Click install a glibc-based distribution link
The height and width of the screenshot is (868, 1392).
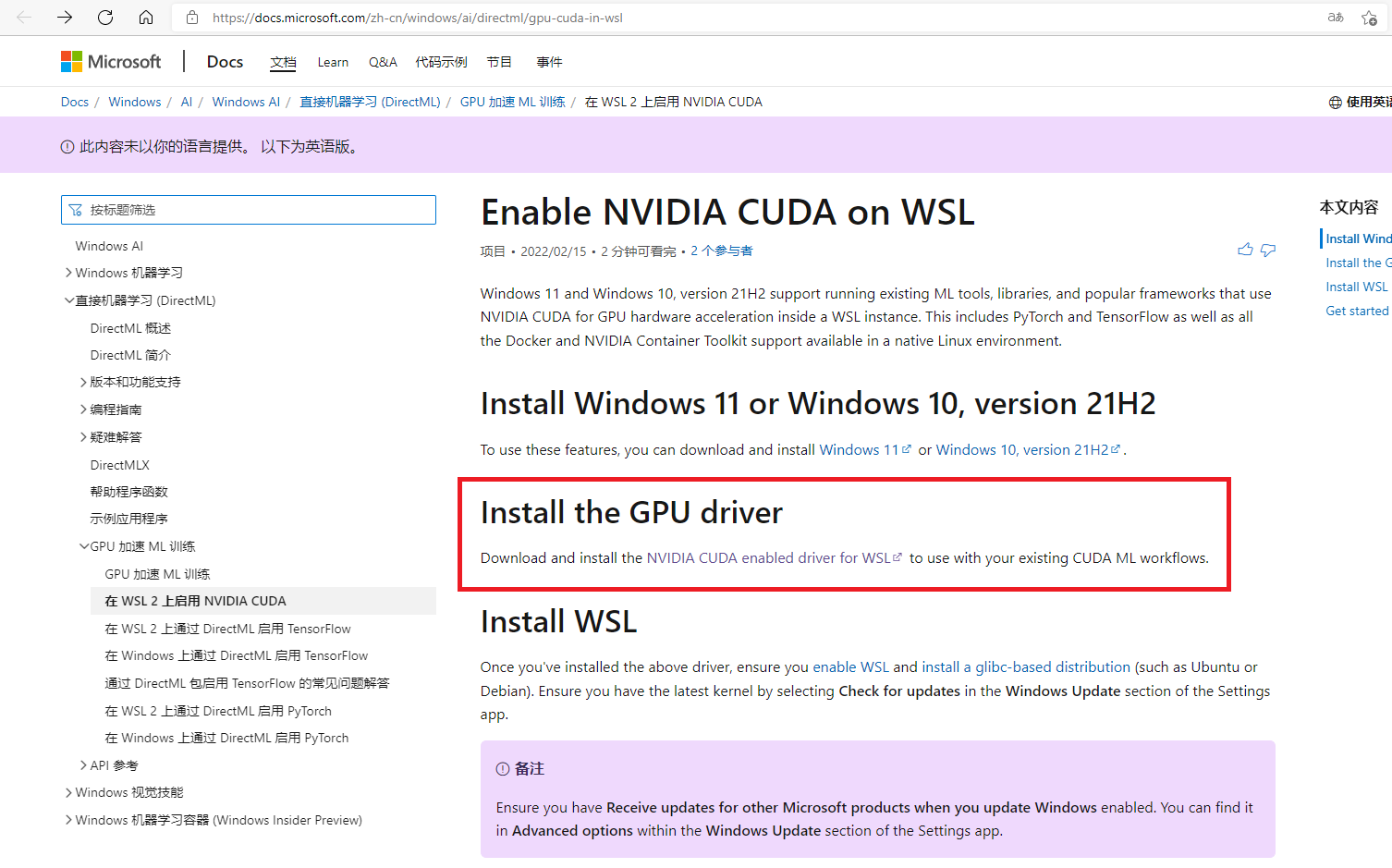click(x=1026, y=666)
